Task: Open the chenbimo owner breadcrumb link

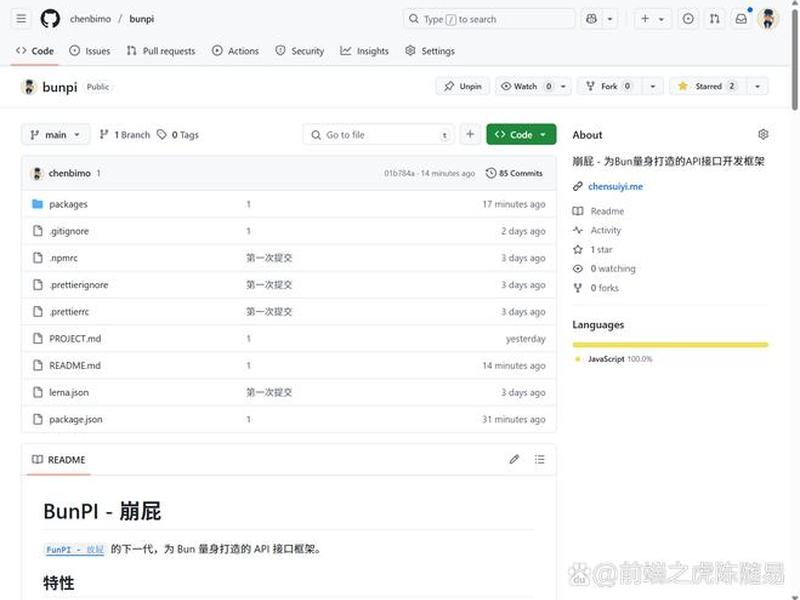Action: [90, 19]
